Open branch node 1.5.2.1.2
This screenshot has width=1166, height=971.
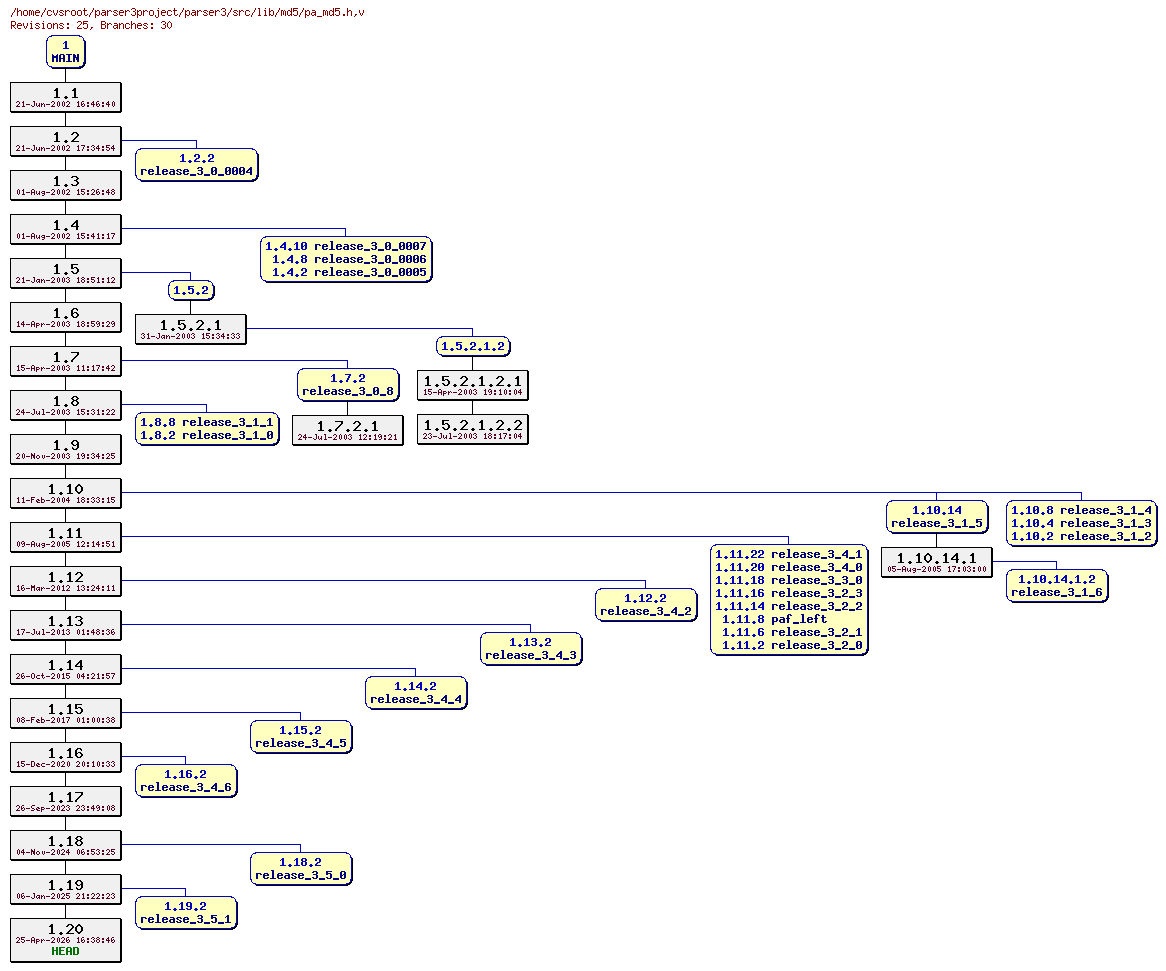pyautogui.click(x=472, y=346)
